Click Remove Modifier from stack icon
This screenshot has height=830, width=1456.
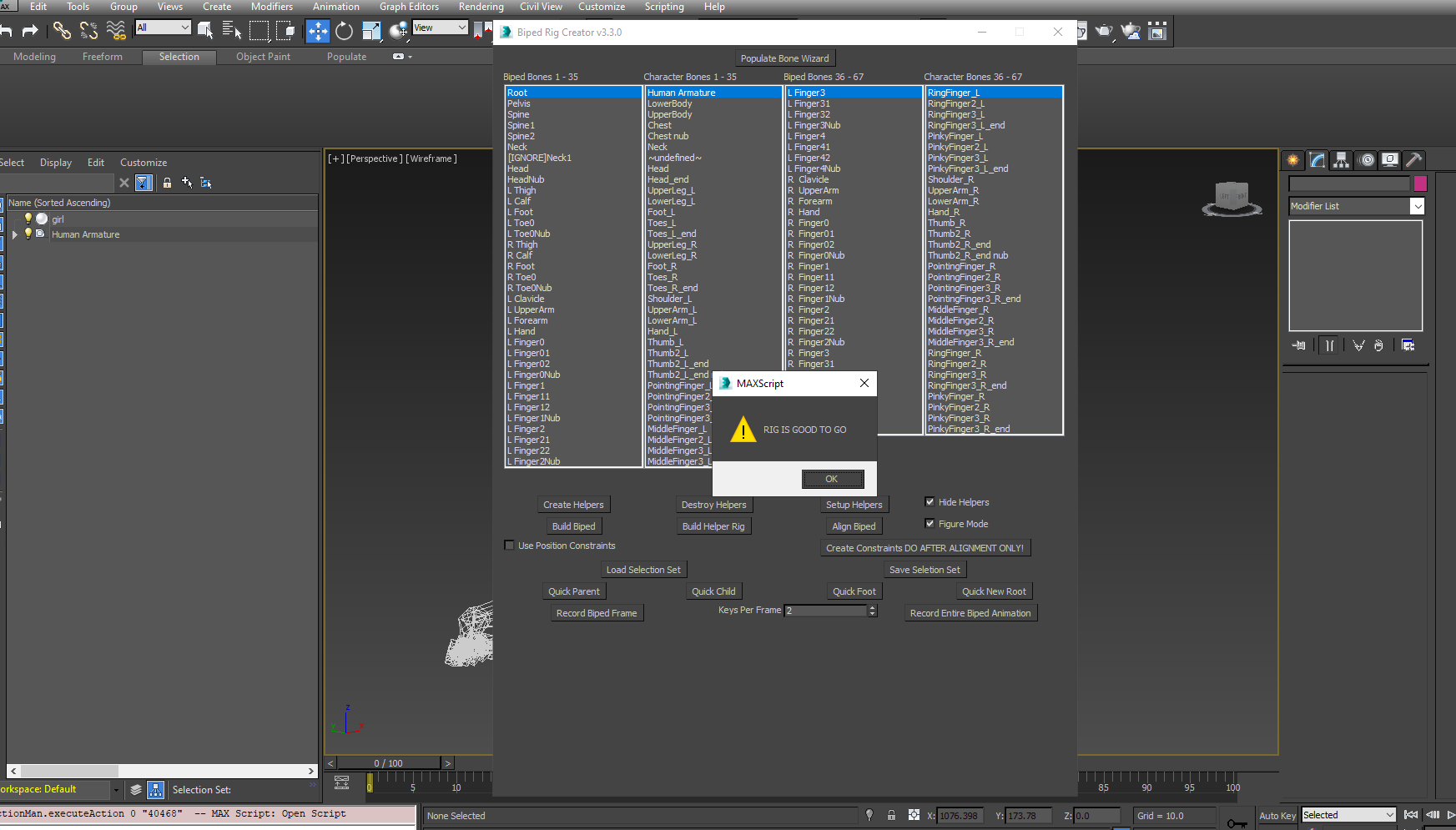pos(1378,345)
